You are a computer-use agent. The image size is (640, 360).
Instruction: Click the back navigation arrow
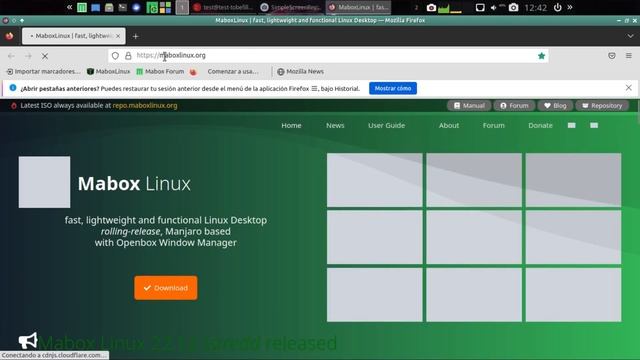point(11,56)
